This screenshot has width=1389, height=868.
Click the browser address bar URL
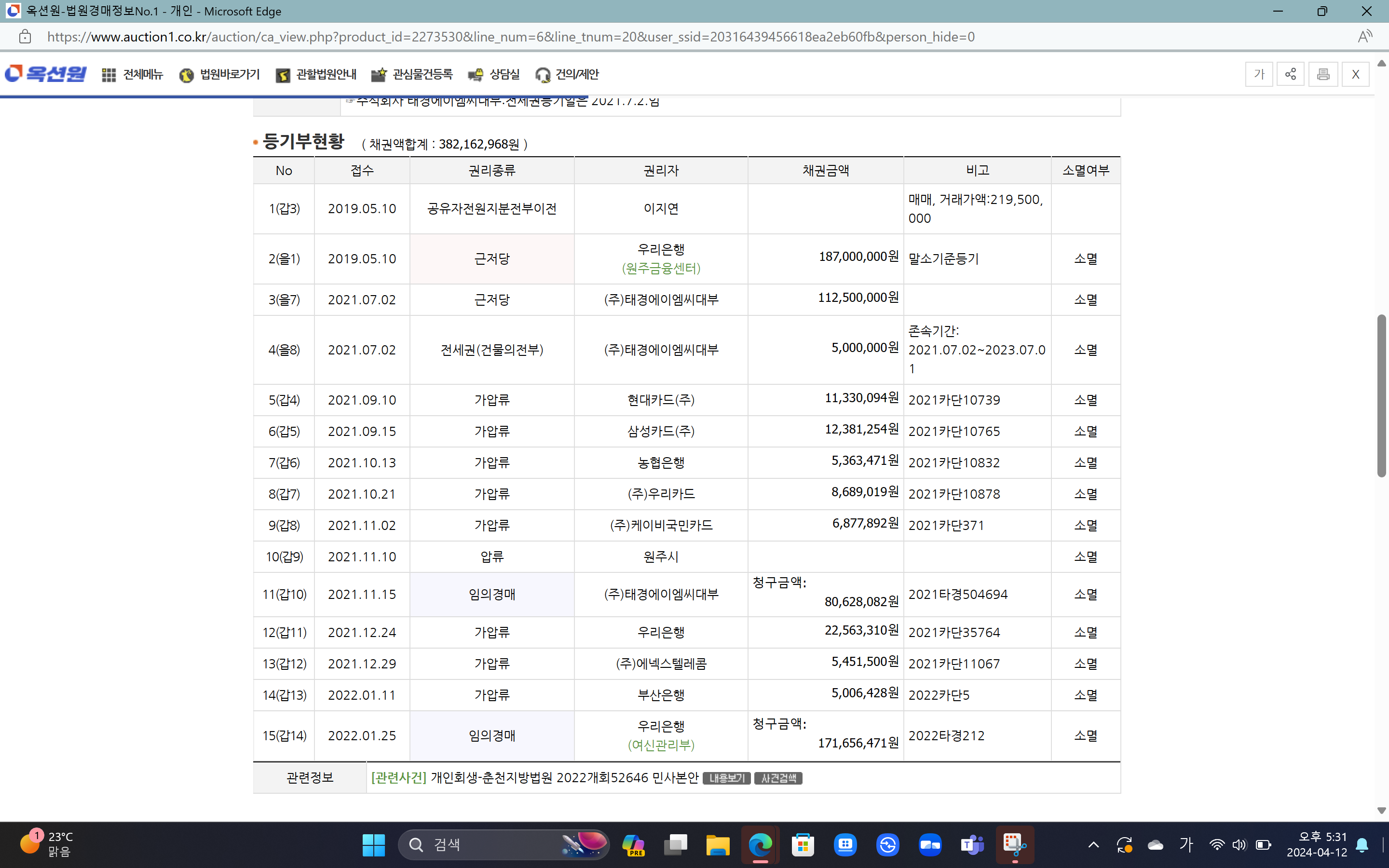[x=511, y=37]
